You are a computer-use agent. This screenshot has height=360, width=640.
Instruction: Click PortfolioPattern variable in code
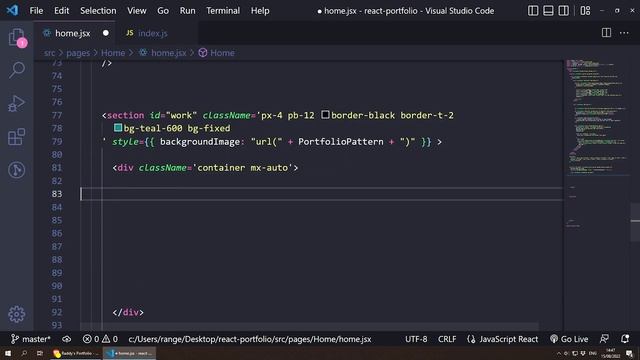(340, 142)
